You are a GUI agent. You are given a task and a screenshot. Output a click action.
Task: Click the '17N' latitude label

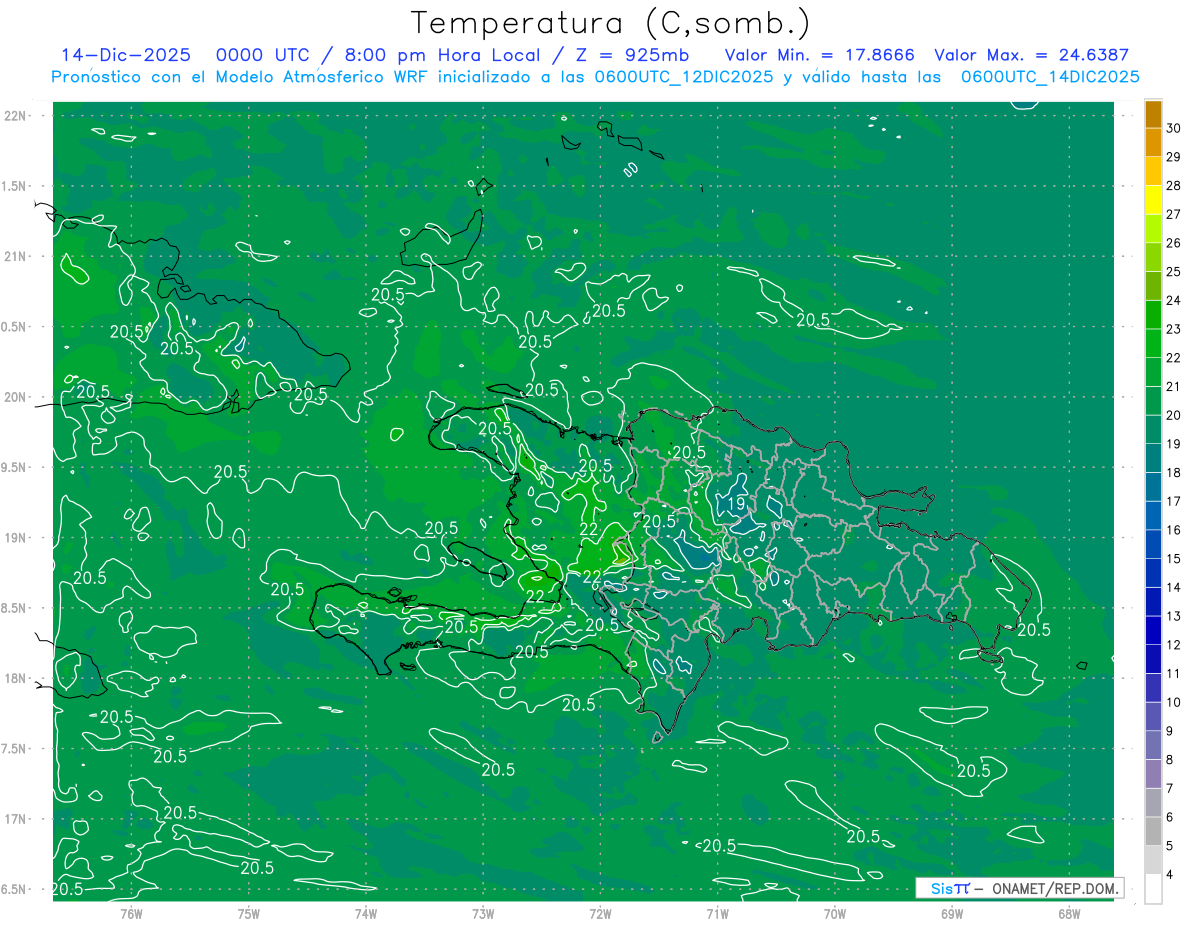click(x=15, y=819)
